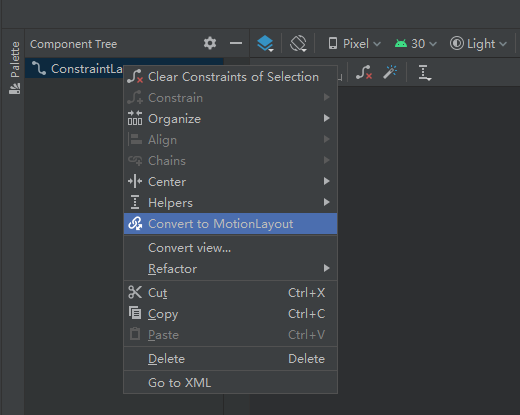Hide the Component Tree panel with minus icon
The image size is (520, 415).
coord(236,43)
